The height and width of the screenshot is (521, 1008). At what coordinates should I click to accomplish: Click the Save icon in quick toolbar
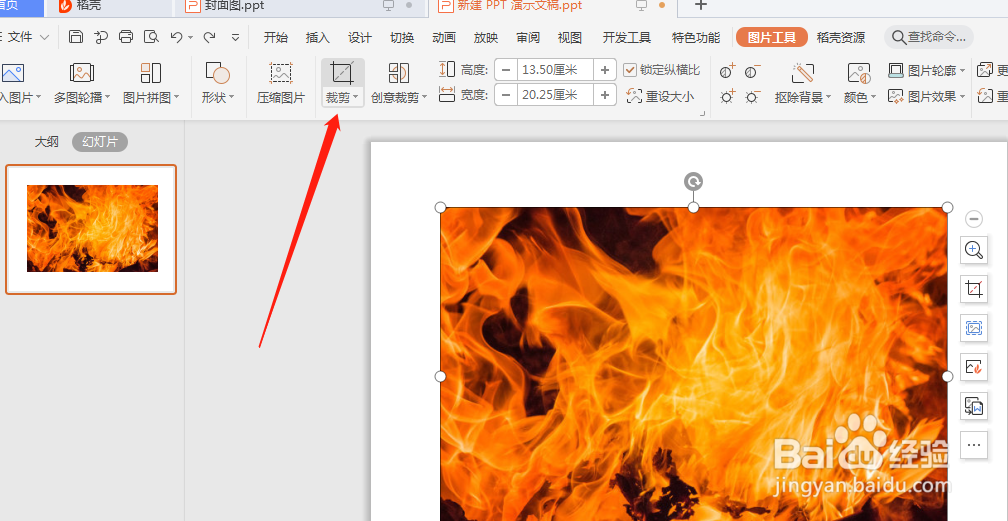coord(76,37)
